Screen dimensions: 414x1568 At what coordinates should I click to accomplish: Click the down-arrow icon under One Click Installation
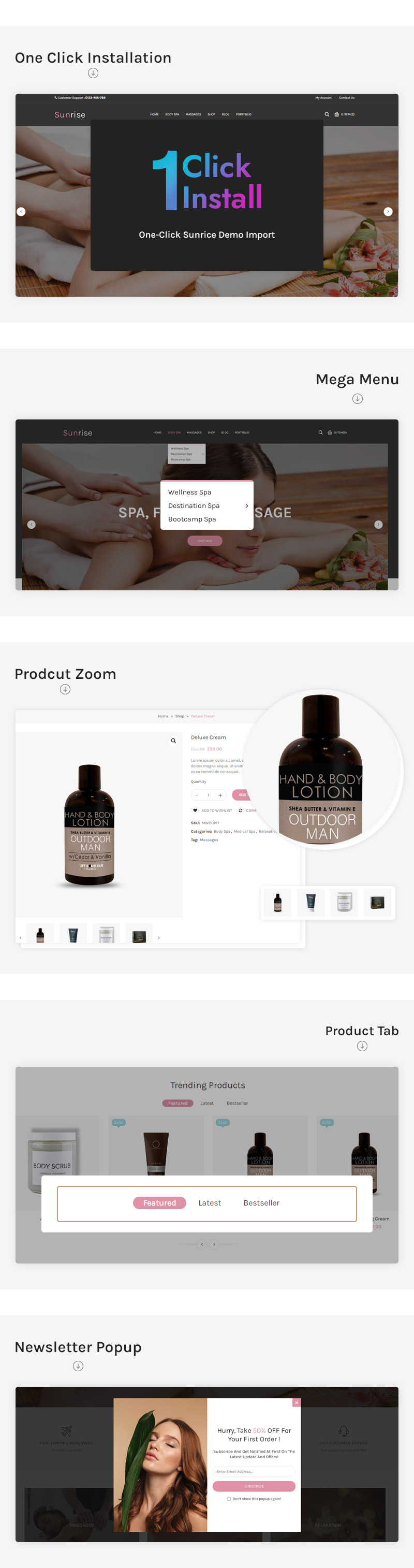(x=93, y=73)
